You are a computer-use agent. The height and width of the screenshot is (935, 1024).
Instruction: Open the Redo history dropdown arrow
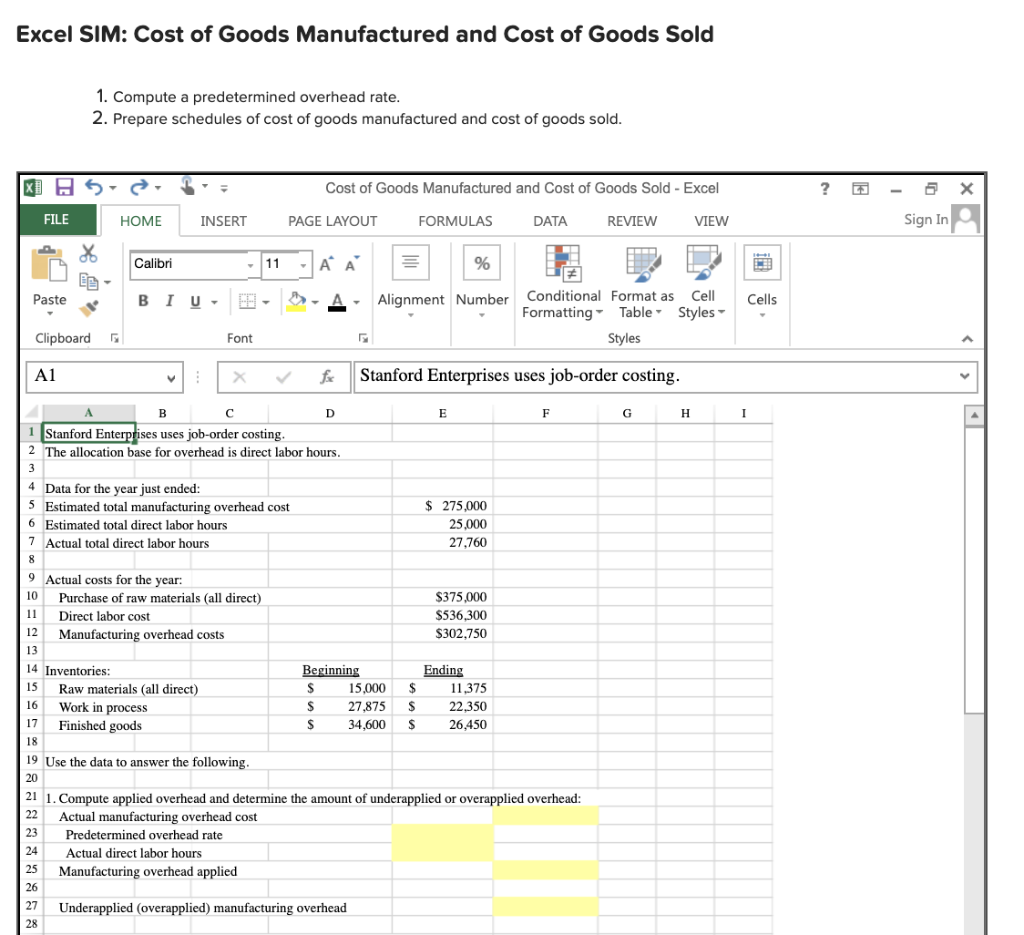[x=158, y=188]
